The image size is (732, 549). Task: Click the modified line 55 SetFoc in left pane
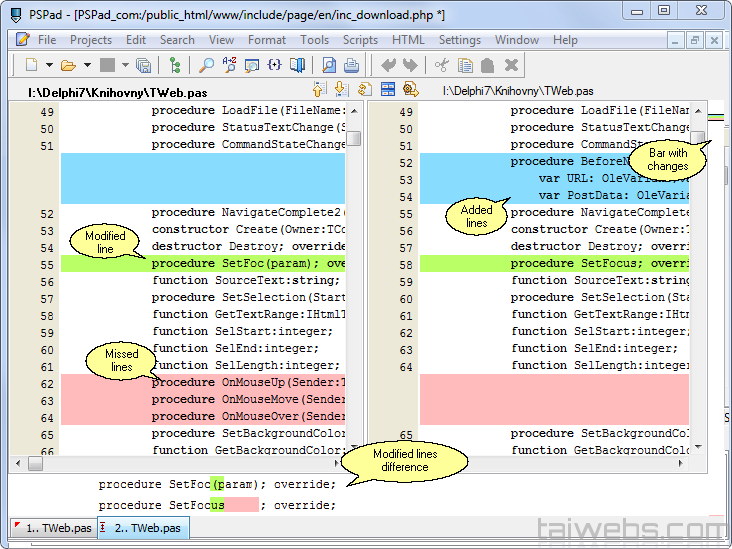[200, 264]
